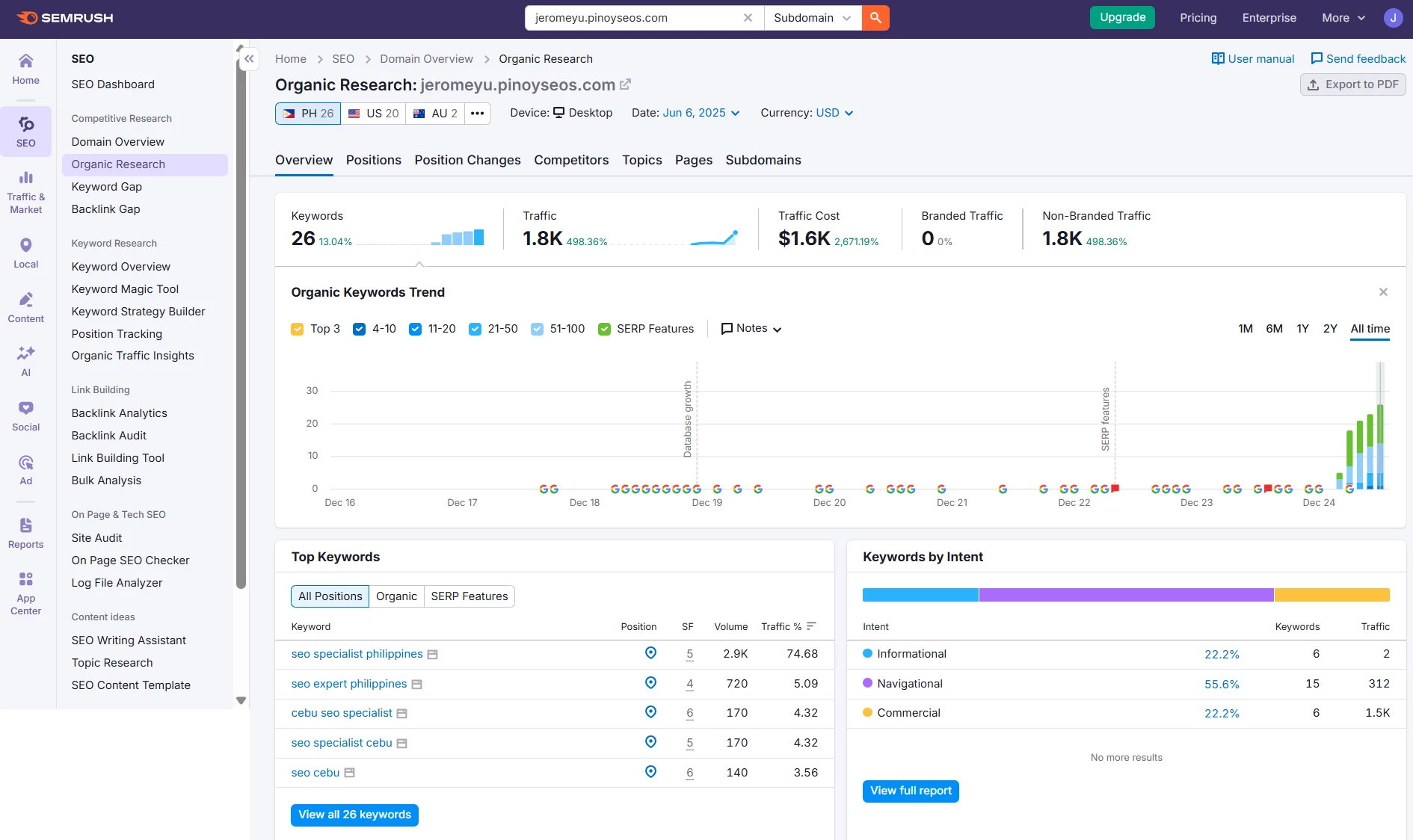Viewport: 1413px width, 840px height.
Task: Select the US 20 database
Action: (374, 114)
